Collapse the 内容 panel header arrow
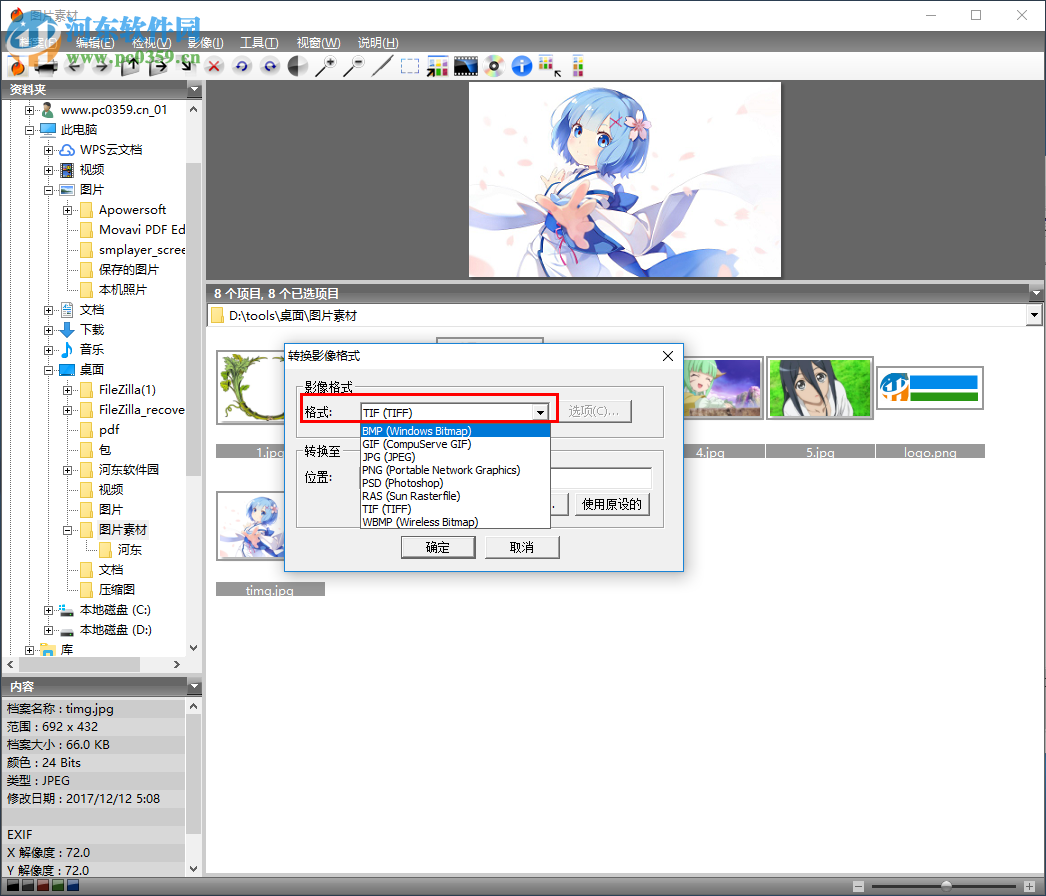Viewport: 1046px width, 896px height. (195, 687)
